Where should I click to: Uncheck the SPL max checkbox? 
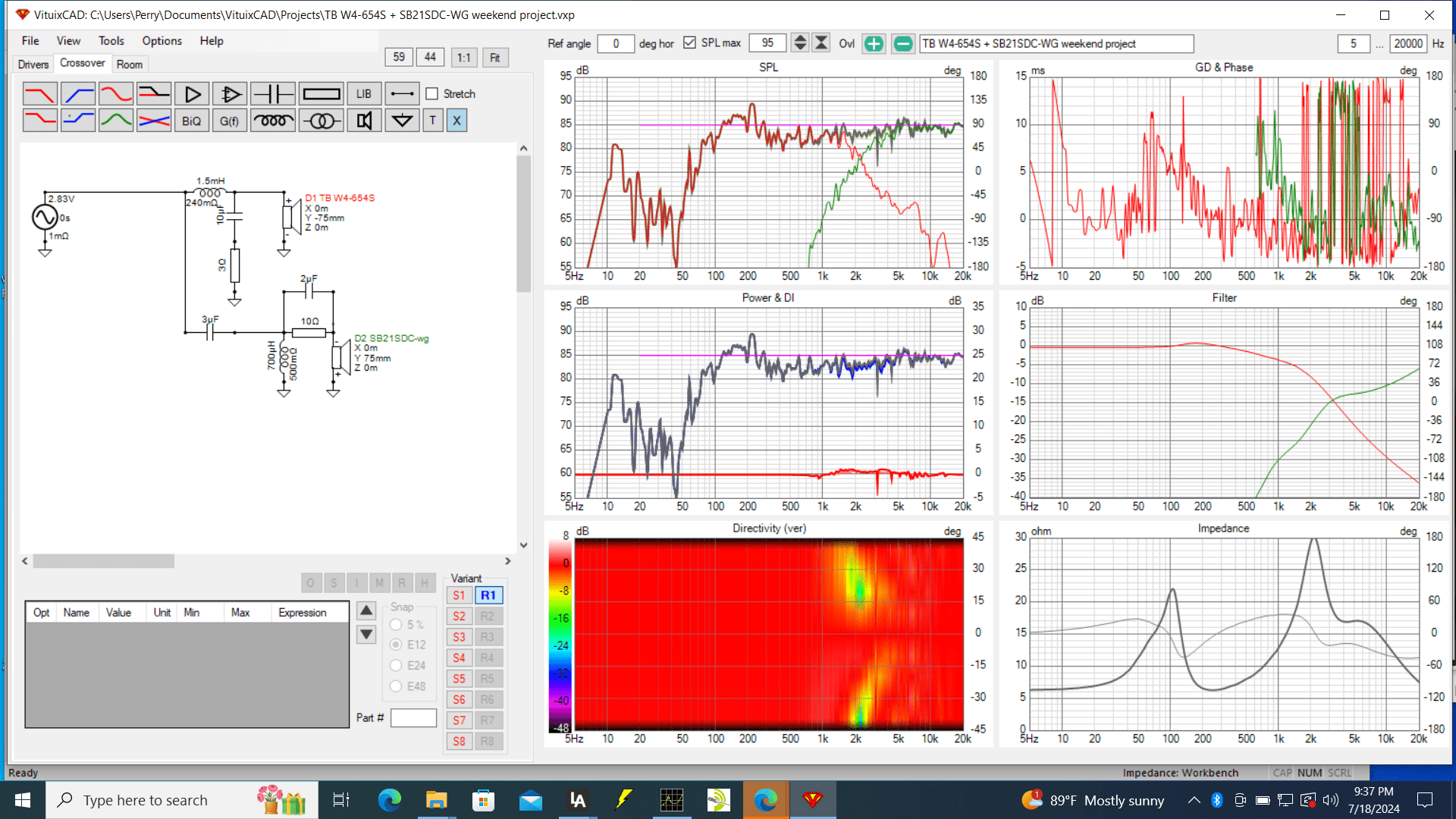[689, 42]
